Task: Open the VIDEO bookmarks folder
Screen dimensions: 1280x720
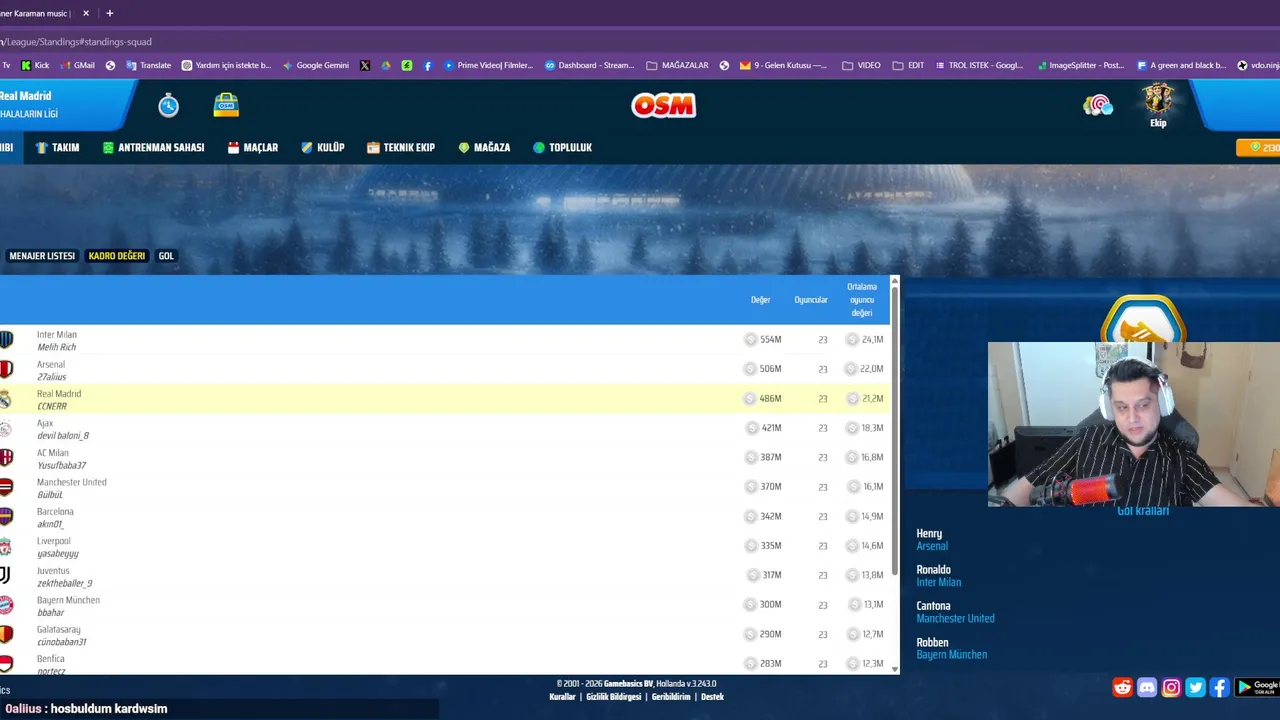Action: (x=861, y=65)
